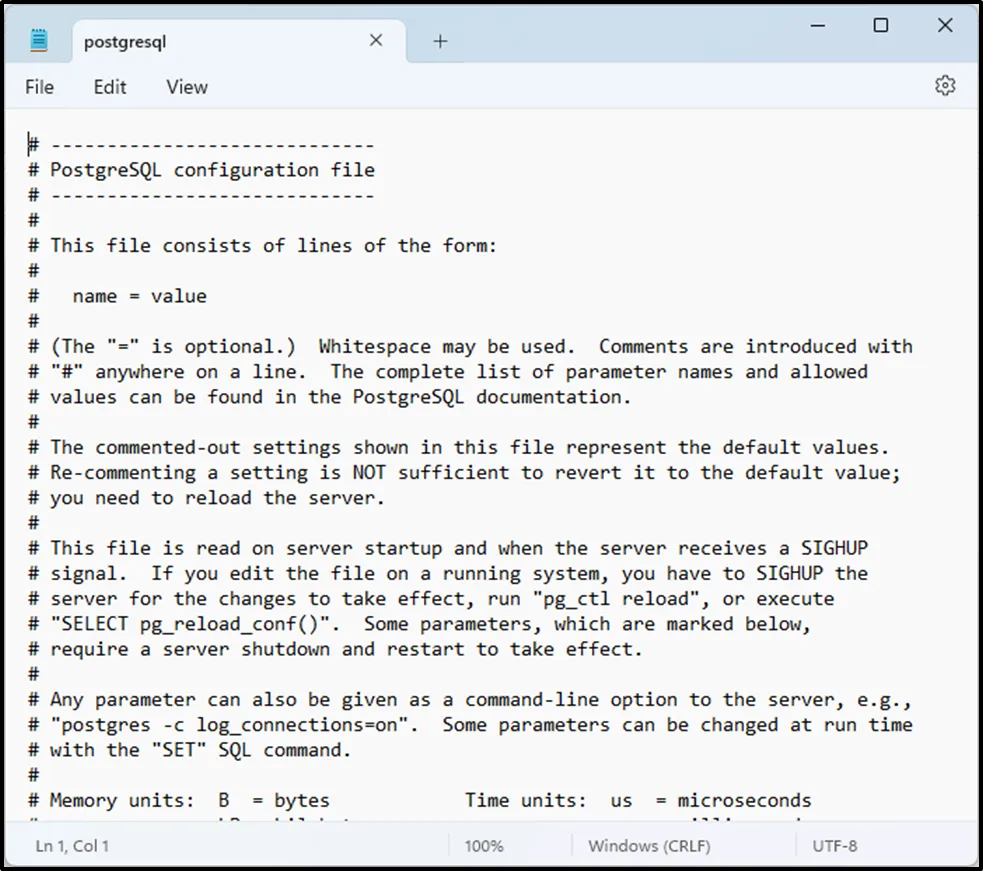Click the UTF-8 encoding indicator

coord(835,846)
